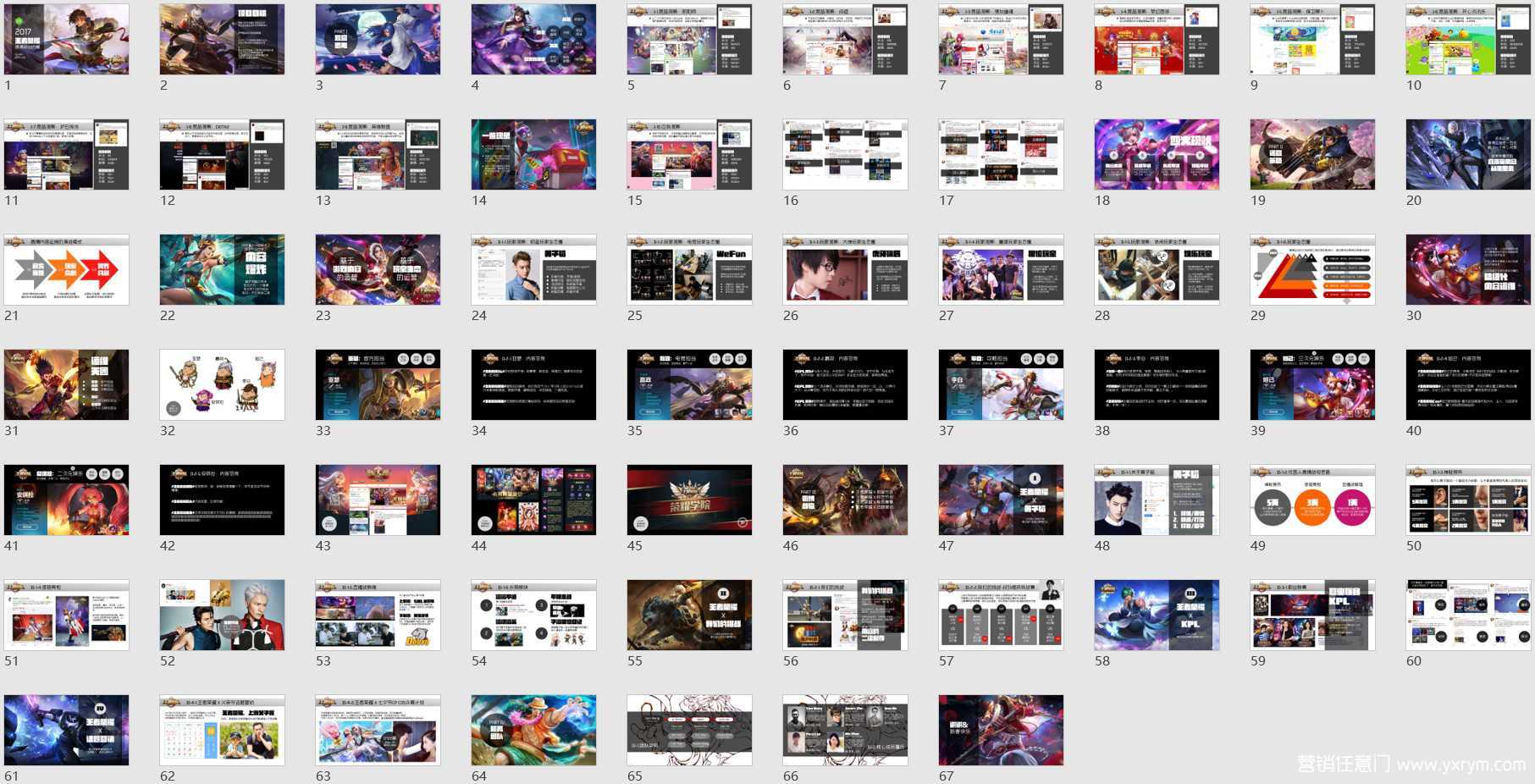Select slide 49 thumbnail with three circles
This screenshot has width=1535, height=784.
(1312, 500)
